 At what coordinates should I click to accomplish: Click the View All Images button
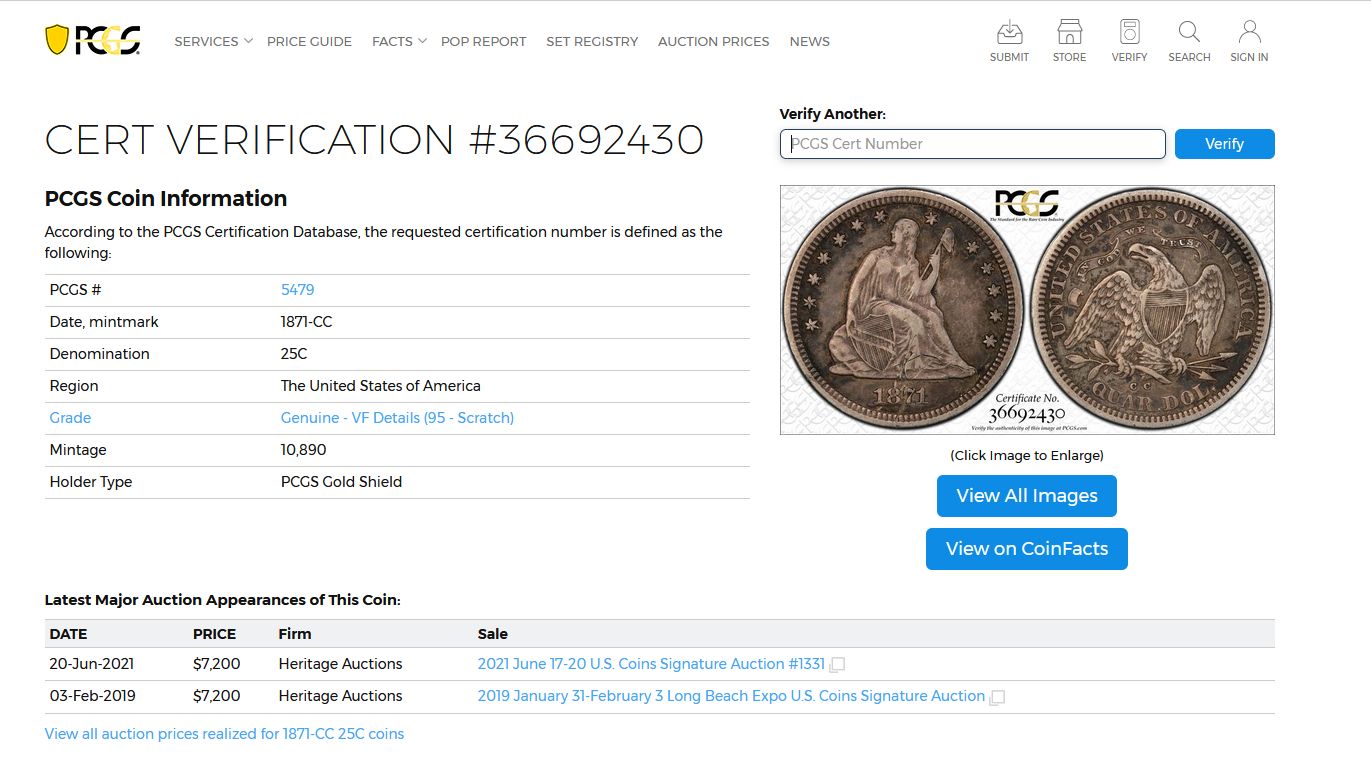(1027, 496)
